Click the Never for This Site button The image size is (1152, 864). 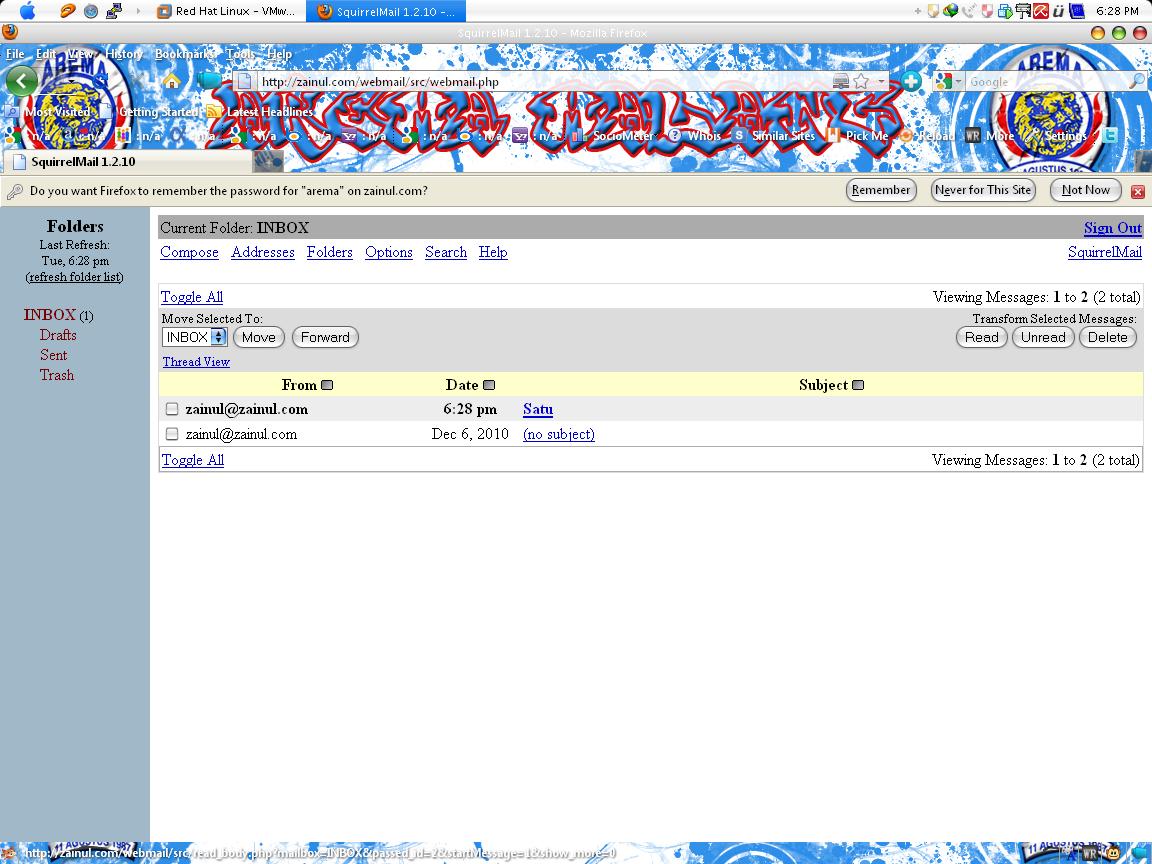coord(983,190)
